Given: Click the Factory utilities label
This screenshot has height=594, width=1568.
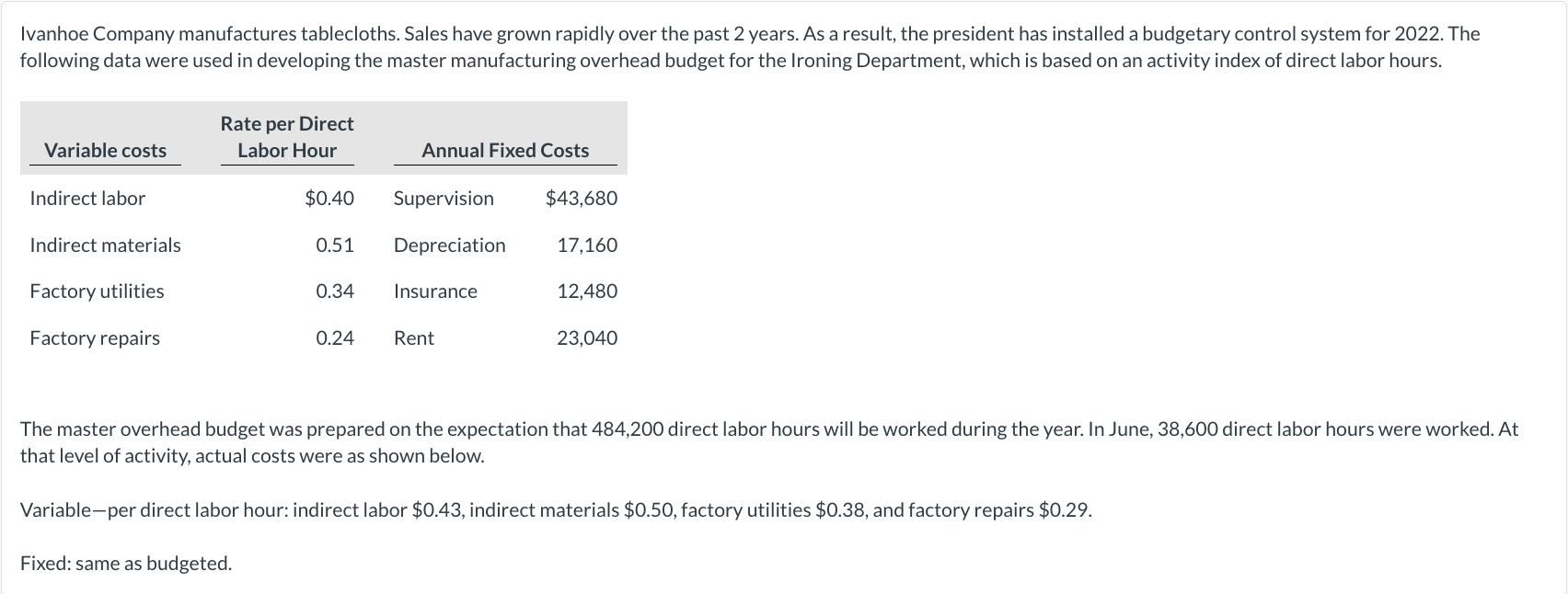Looking at the screenshot, I should pos(97,291).
